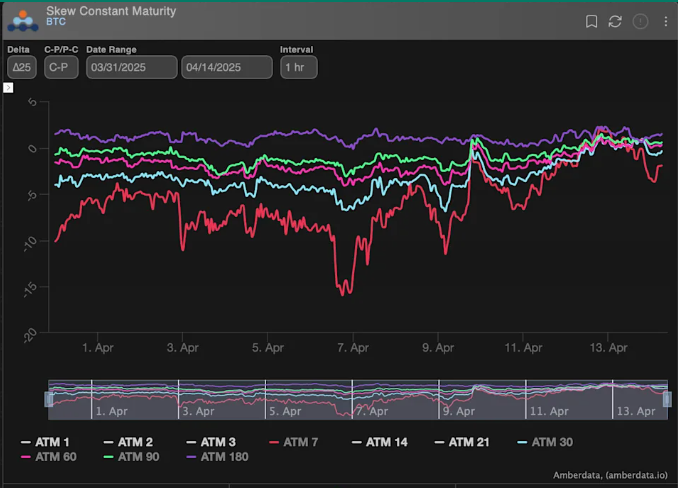The image size is (678, 488).
Task: Open the Delta Δ25 dropdown
Action: click(21, 67)
